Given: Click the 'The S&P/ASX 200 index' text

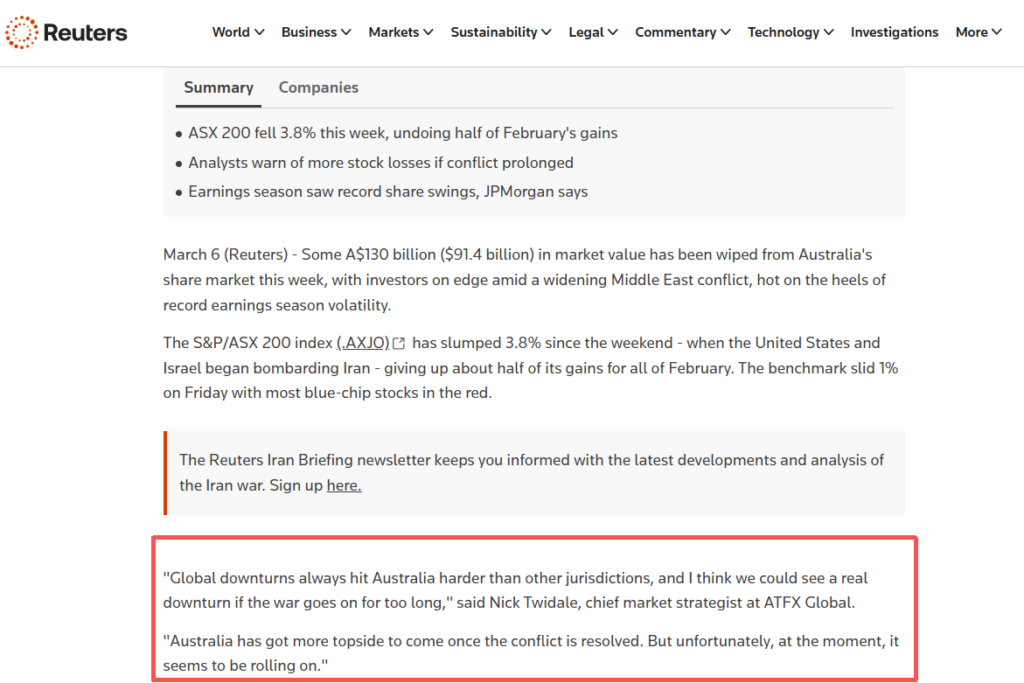Looking at the screenshot, I should tap(248, 343).
